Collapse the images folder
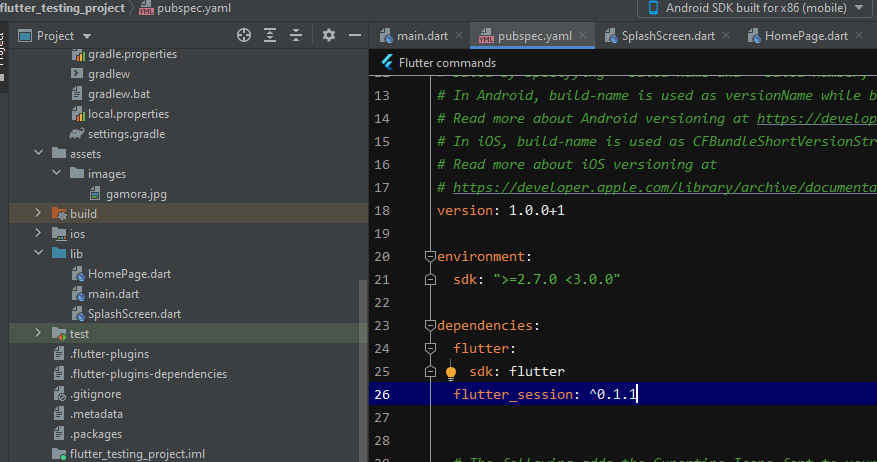Viewport: 877px width, 462px height. [x=56, y=173]
